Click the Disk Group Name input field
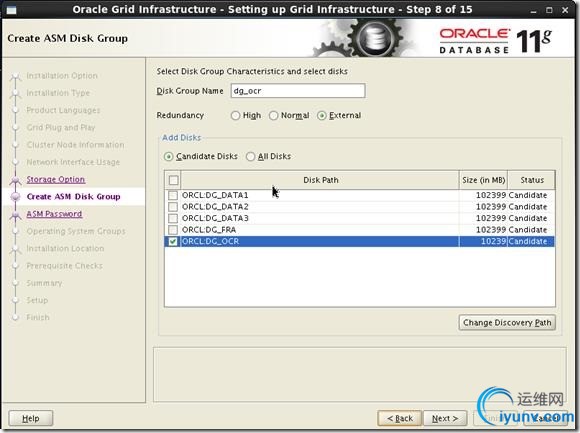Screen dimensions: 580x433 point(298,91)
